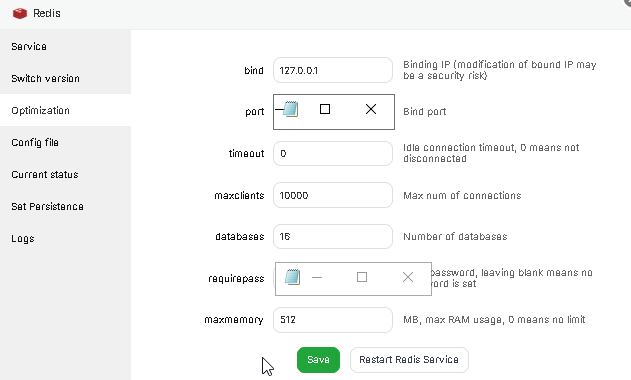Click the 'Max num of connections' text
This screenshot has width=631, height=380.
(462, 195)
